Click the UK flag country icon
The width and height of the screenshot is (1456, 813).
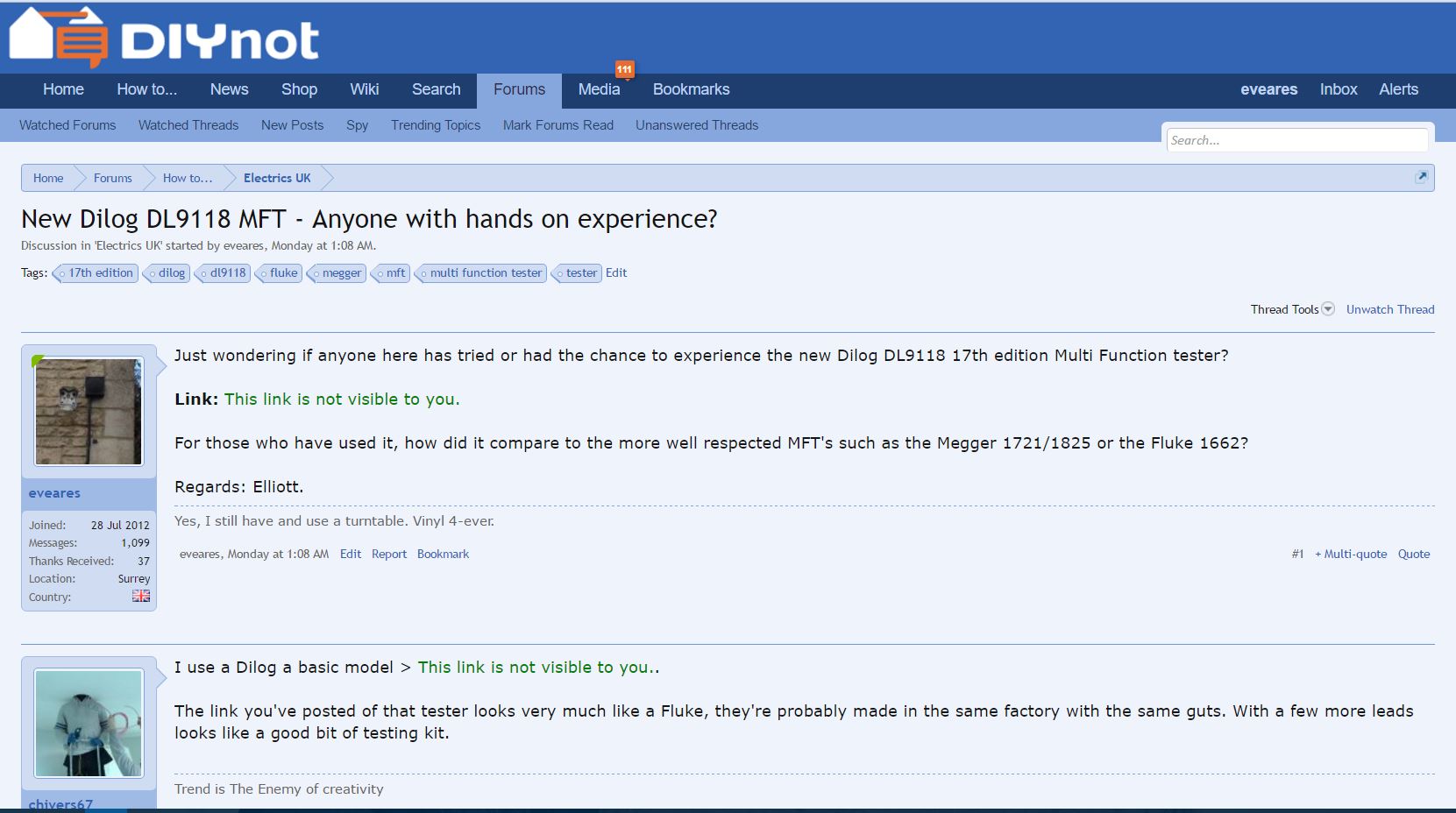pos(141,596)
